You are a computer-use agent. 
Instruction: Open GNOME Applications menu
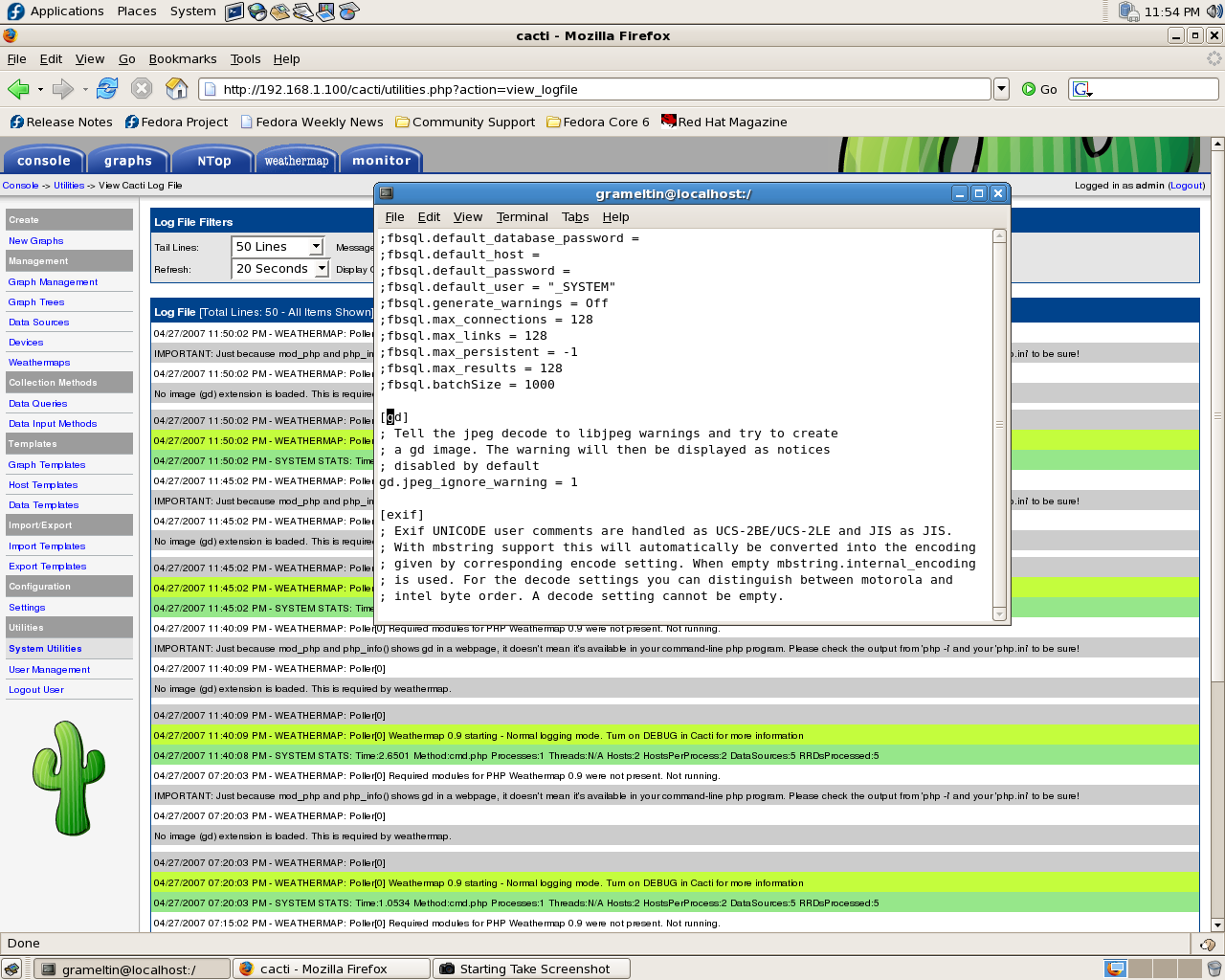pos(56,11)
